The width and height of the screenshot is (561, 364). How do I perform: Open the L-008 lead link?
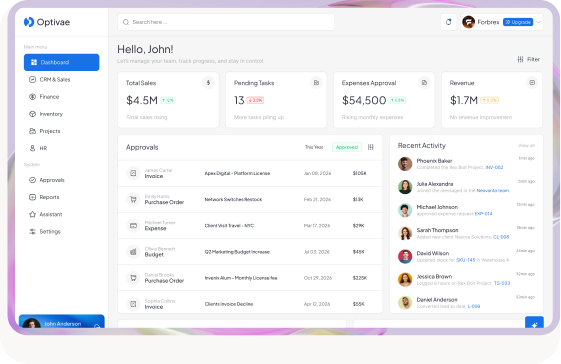(474, 306)
